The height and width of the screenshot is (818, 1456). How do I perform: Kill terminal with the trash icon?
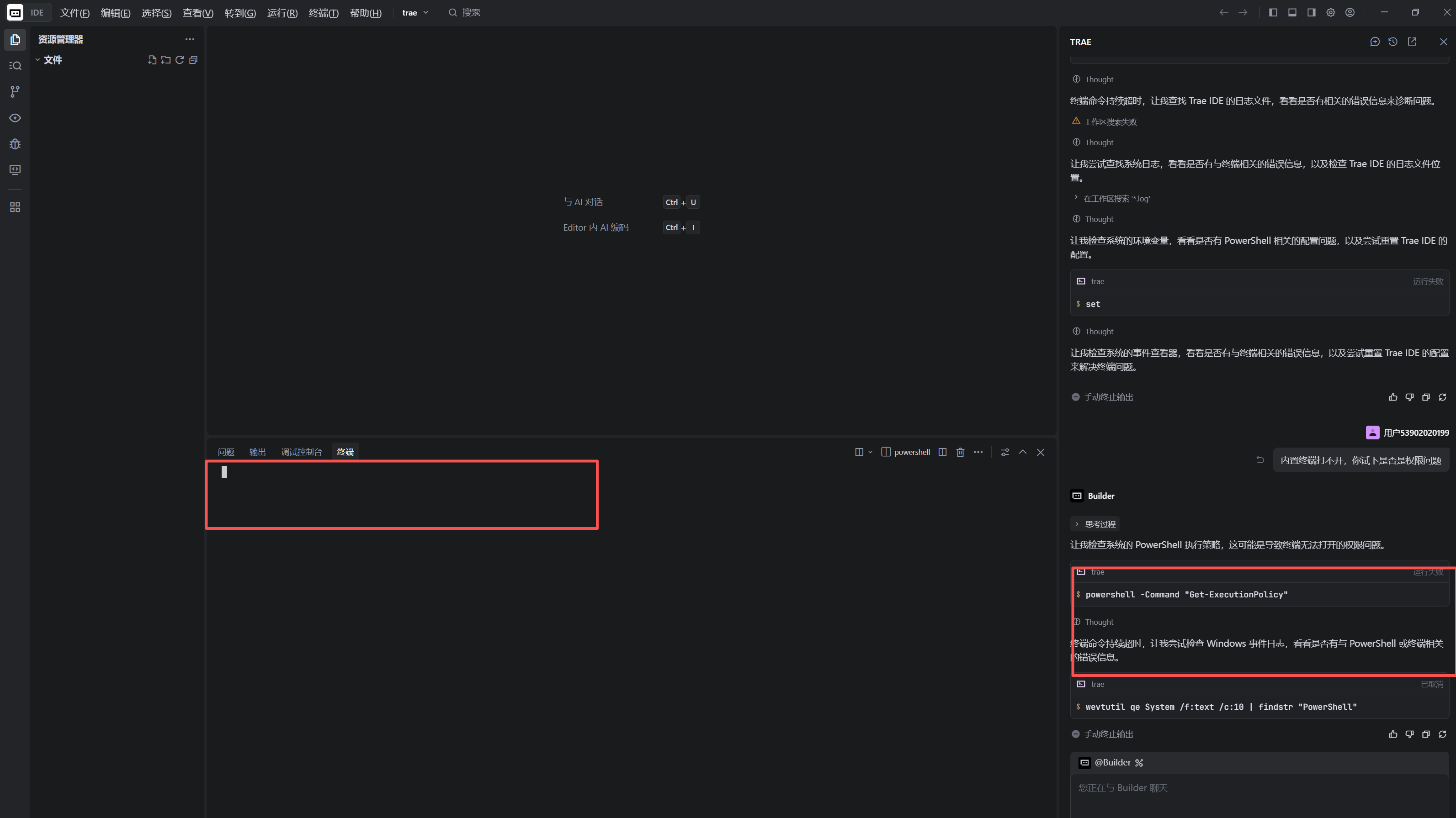point(960,452)
